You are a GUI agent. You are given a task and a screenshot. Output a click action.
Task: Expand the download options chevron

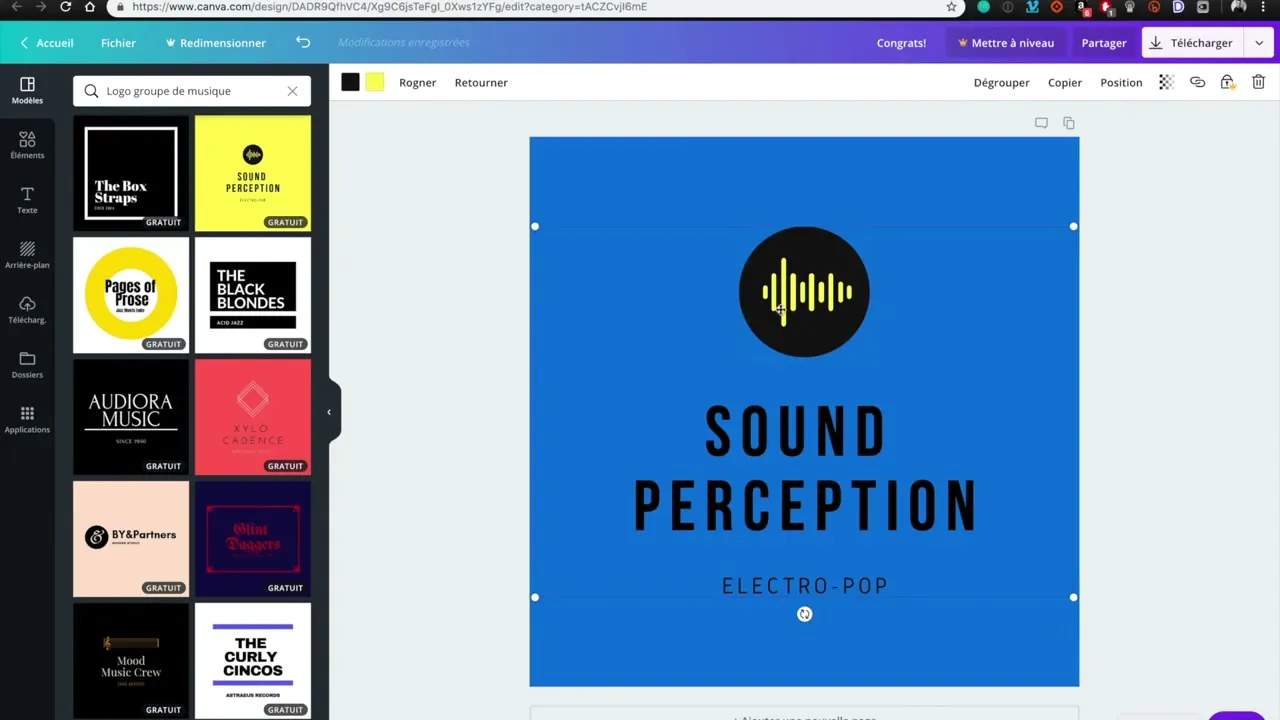(1259, 43)
